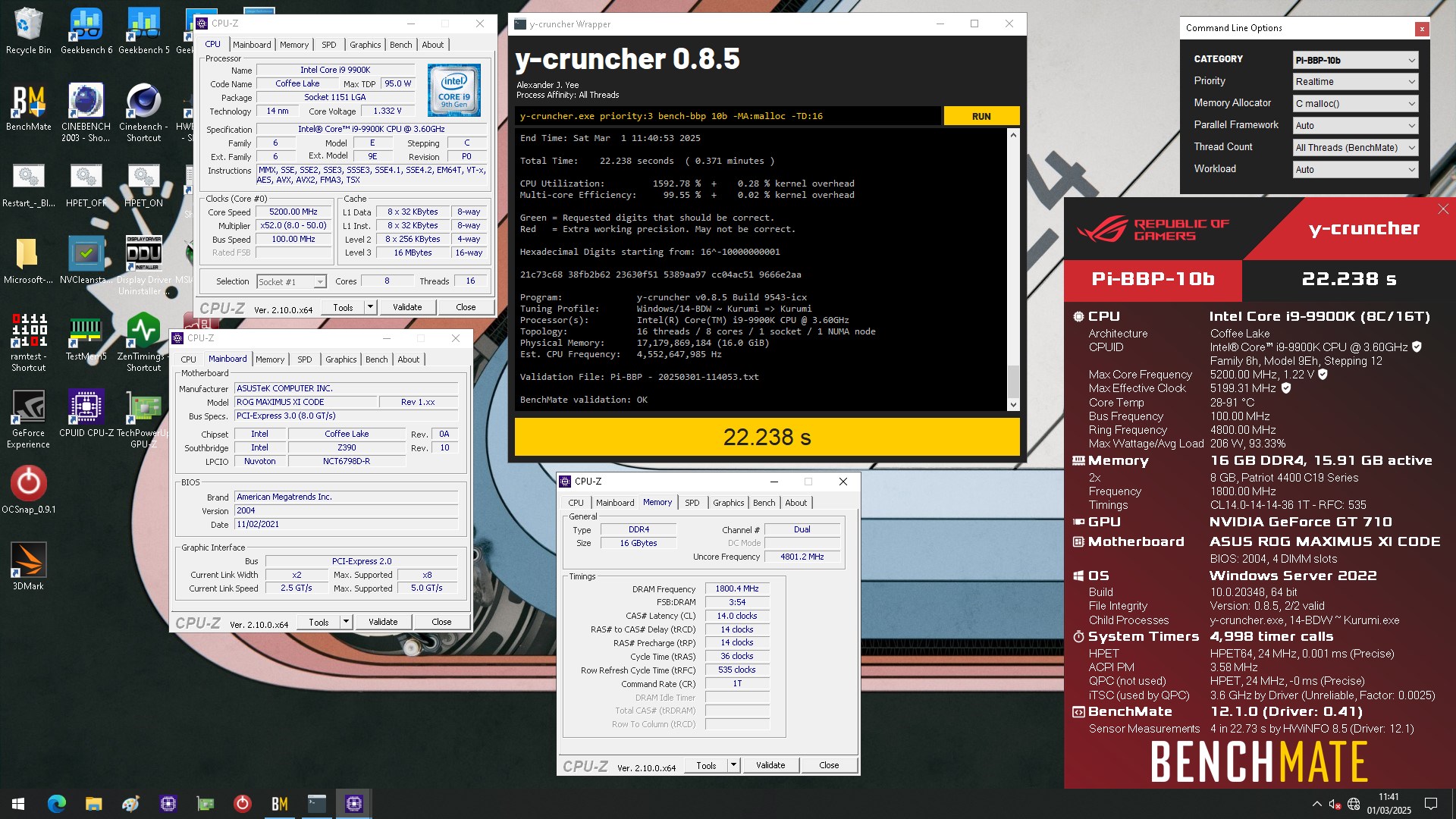Image resolution: width=1456 pixels, height=819 pixels.
Task: Open Graphics tab in CPU-Z Memory window
Action: (x=729, y=503)
